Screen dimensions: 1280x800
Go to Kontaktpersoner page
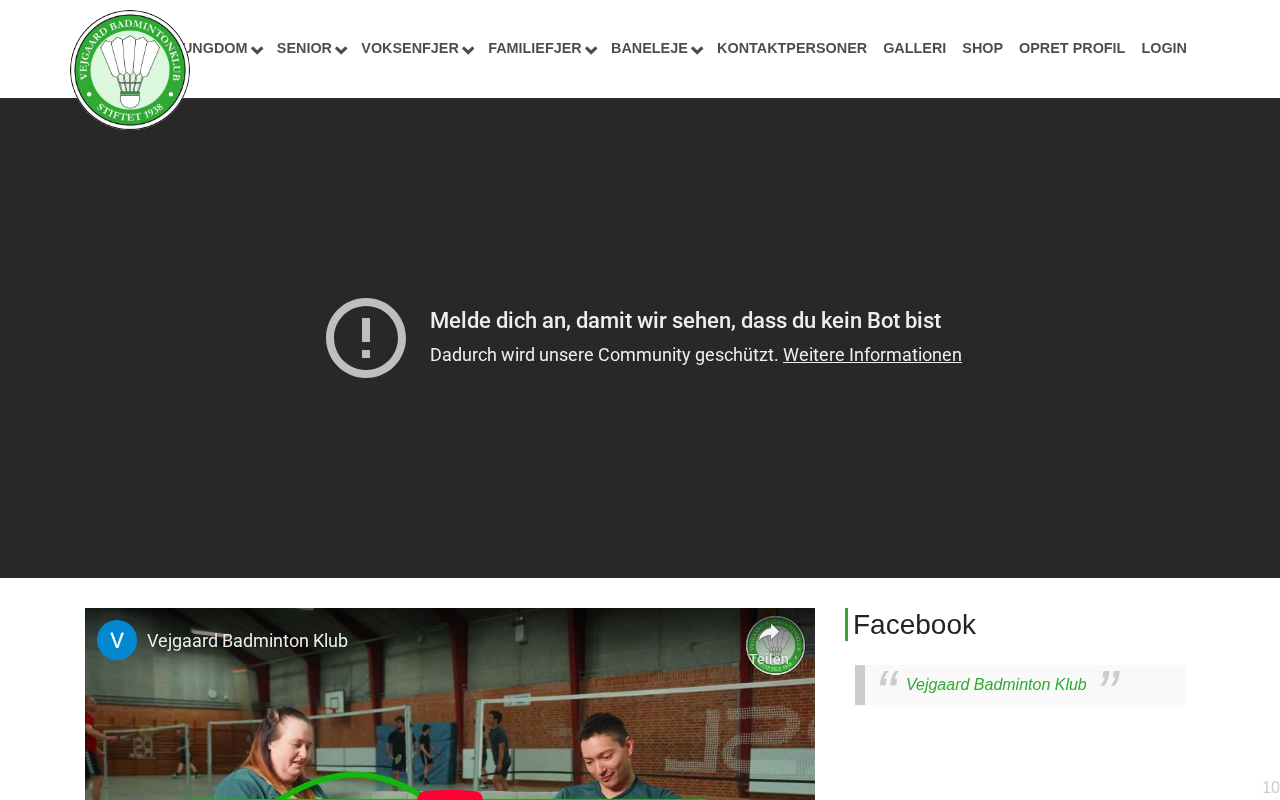tap(792, 48)
